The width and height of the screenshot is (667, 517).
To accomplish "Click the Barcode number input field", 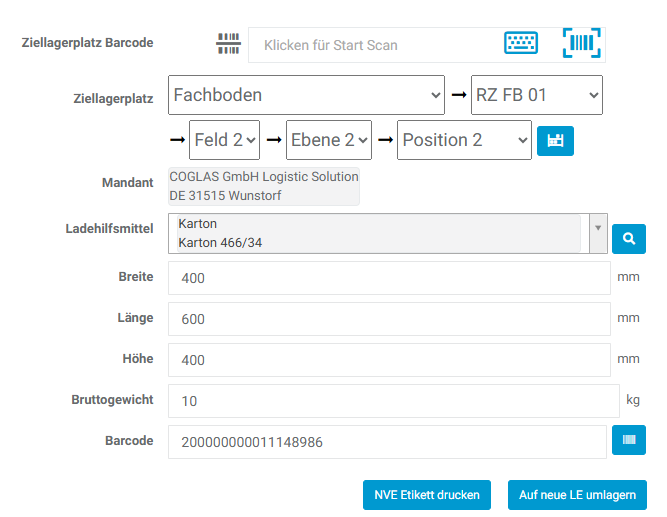I will tap(389, 441).
